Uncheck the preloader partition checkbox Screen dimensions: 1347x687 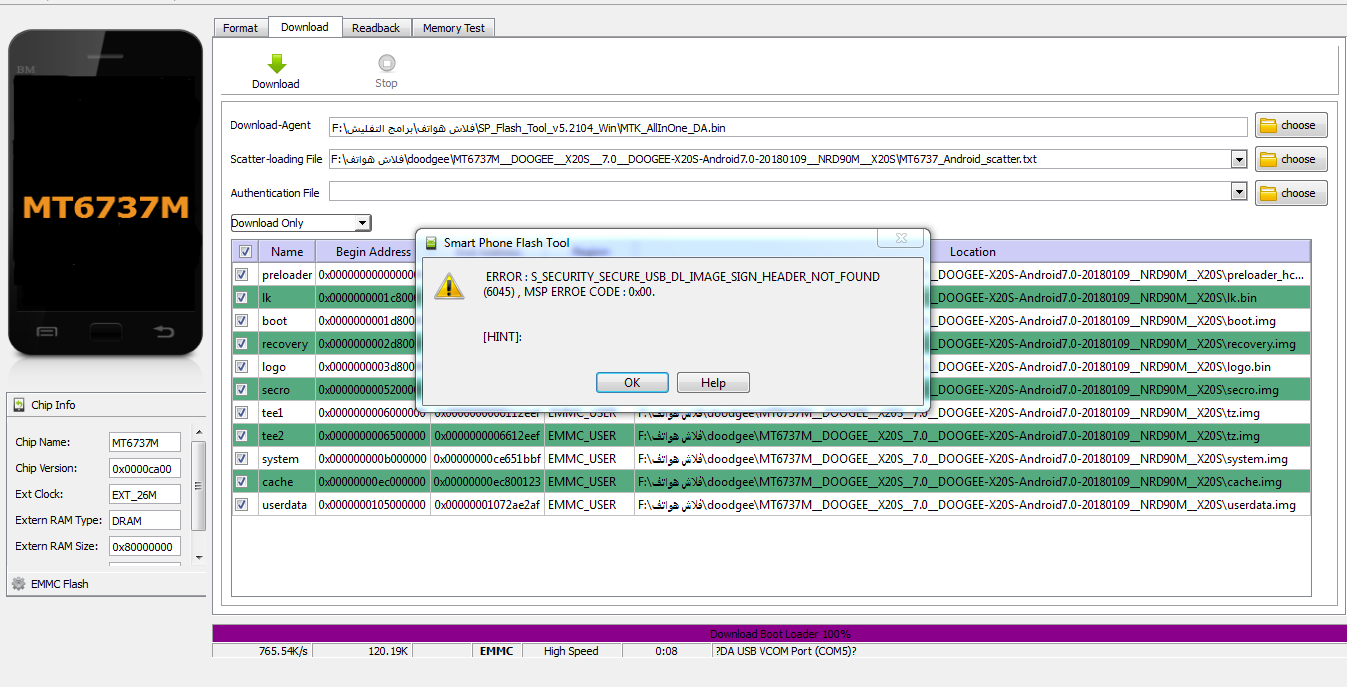coord(241,275)
